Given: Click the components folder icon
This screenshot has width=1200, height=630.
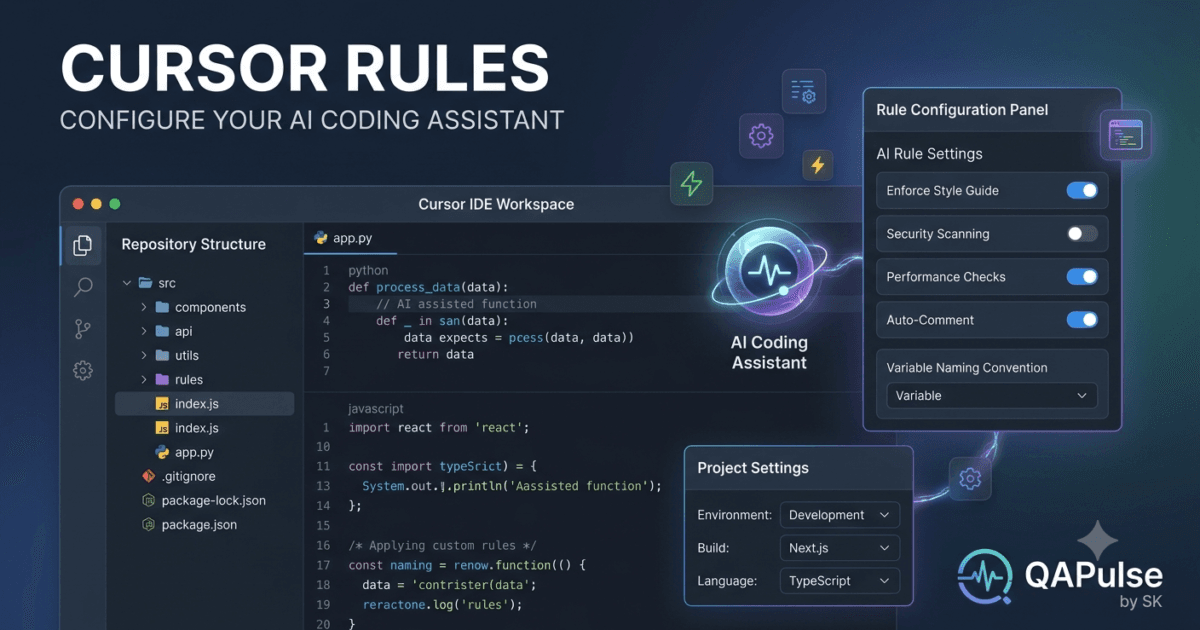Looking at the screenshot, I should pyautogui.click(x=162, y=307).
